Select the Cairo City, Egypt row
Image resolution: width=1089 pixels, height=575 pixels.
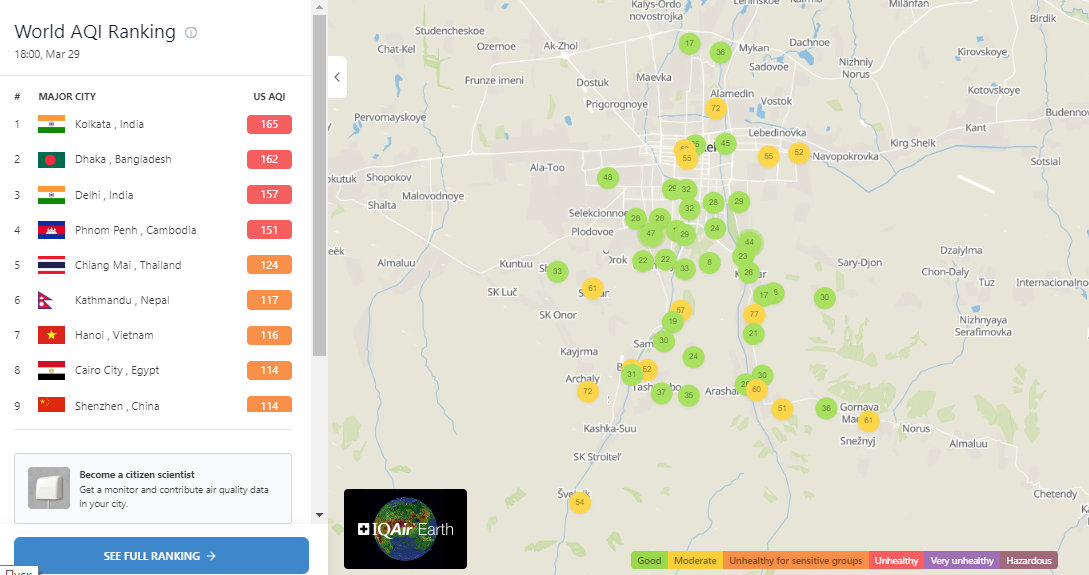153,370
